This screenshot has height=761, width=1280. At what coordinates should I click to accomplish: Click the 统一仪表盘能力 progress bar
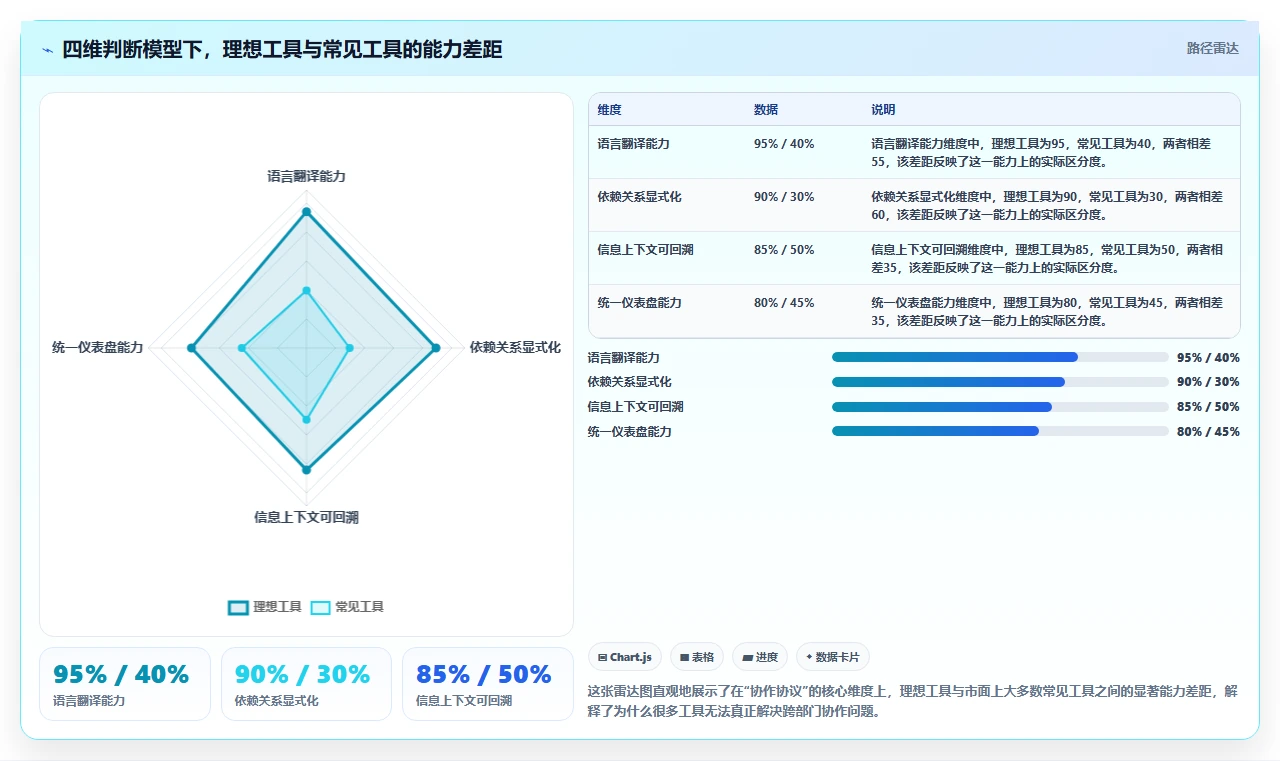tap(1000, 431)
